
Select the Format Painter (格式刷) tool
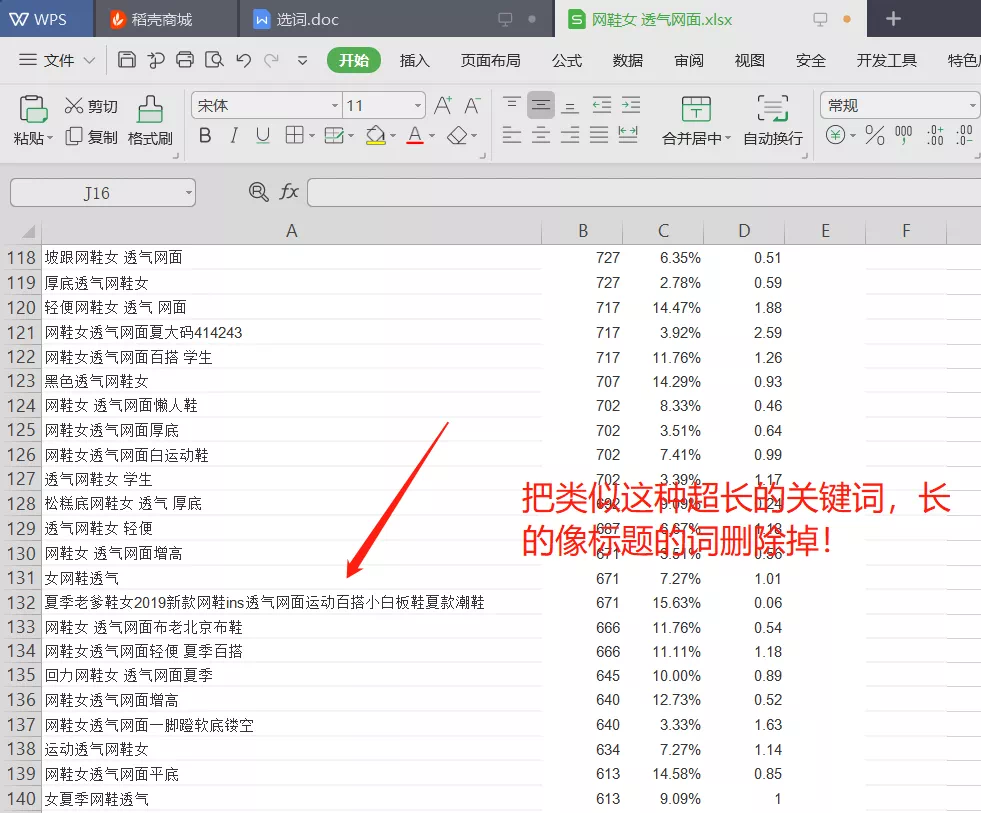point(150,120)
